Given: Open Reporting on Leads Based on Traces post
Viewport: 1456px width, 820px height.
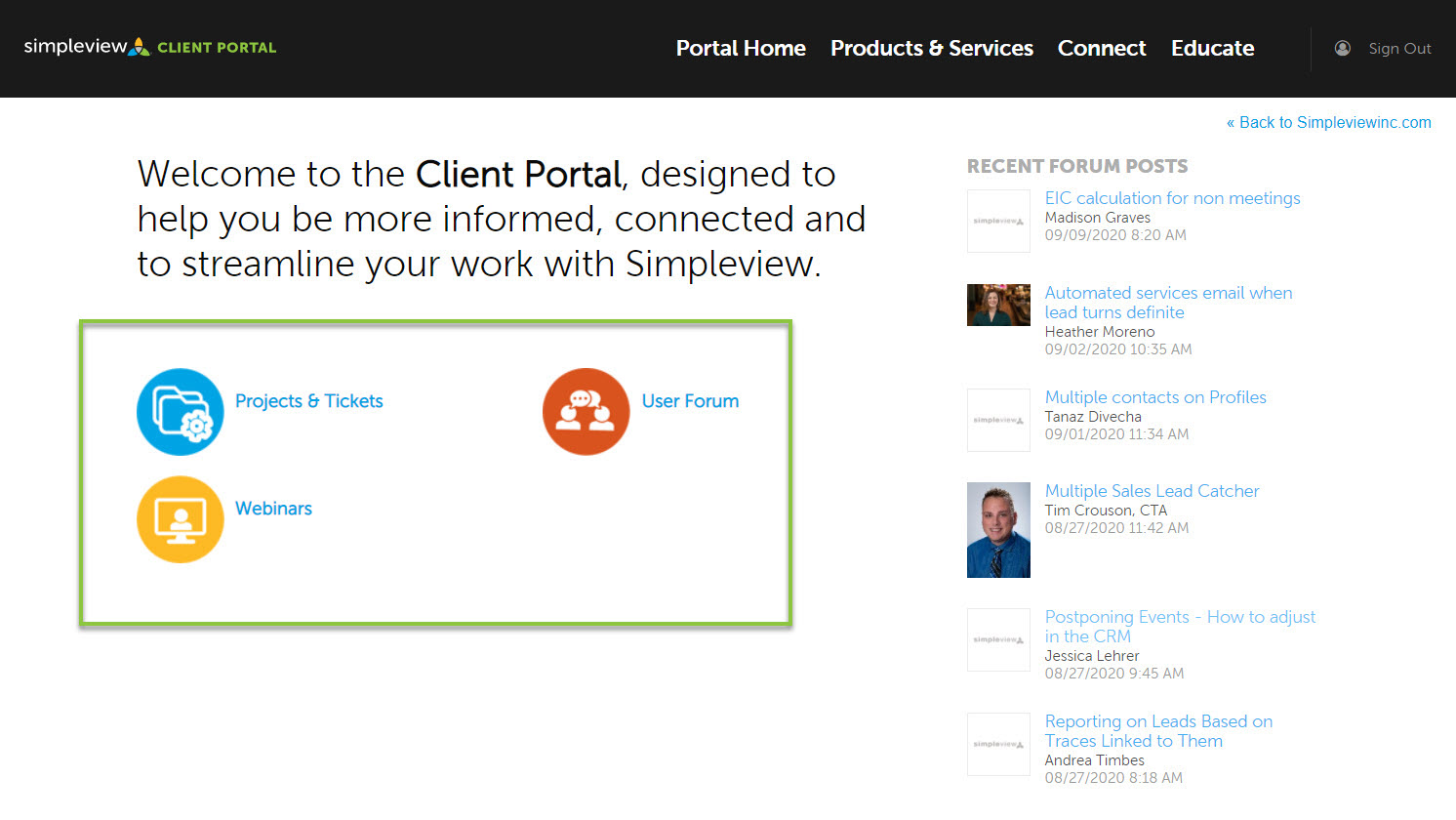Looking at the screenshot, I should coord(1158,731).
